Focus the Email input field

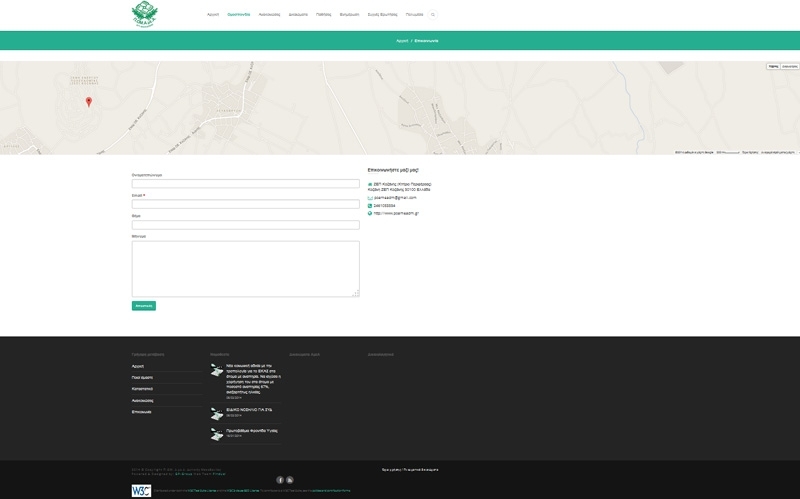click(245, 204)
